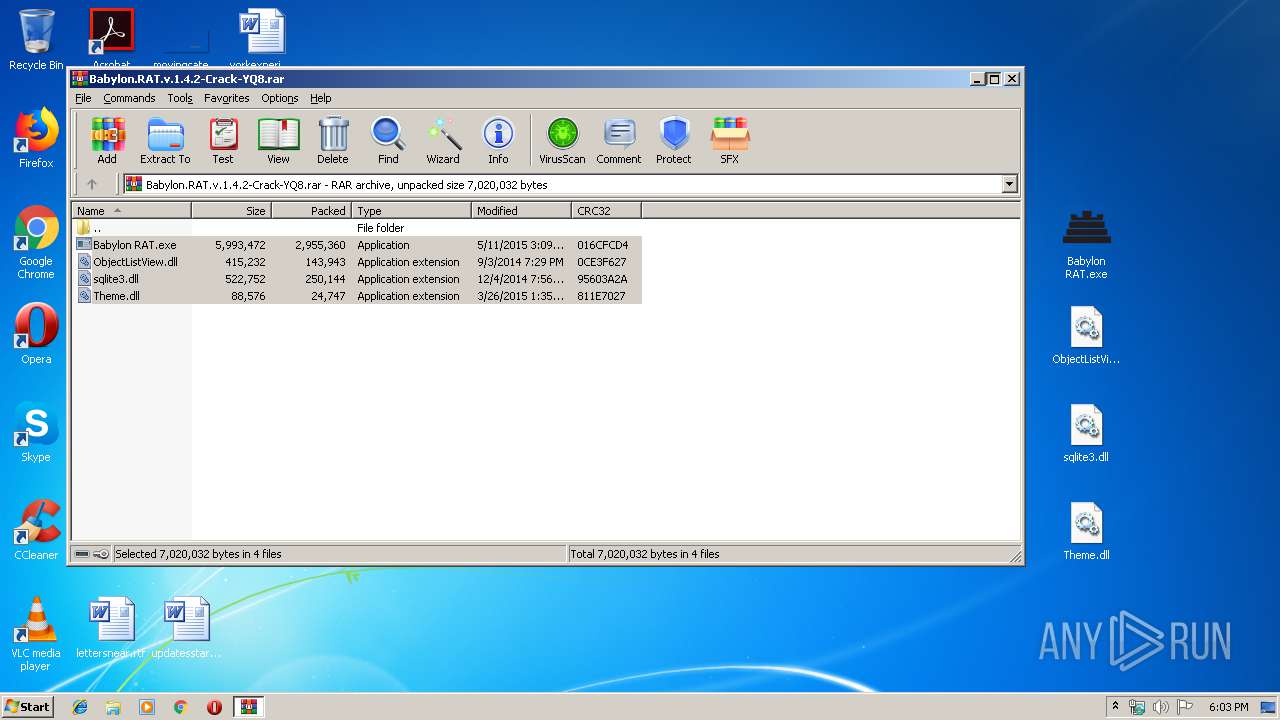Screen dimensions: 1280x720
Task: Open the Start menu
Action: pos(28,707)
